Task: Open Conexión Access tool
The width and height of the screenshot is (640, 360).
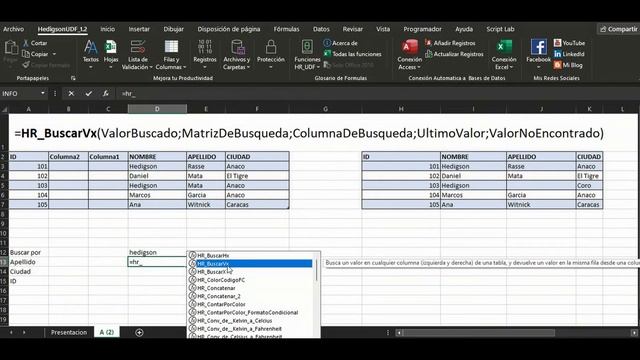Action: pos(409,55)
